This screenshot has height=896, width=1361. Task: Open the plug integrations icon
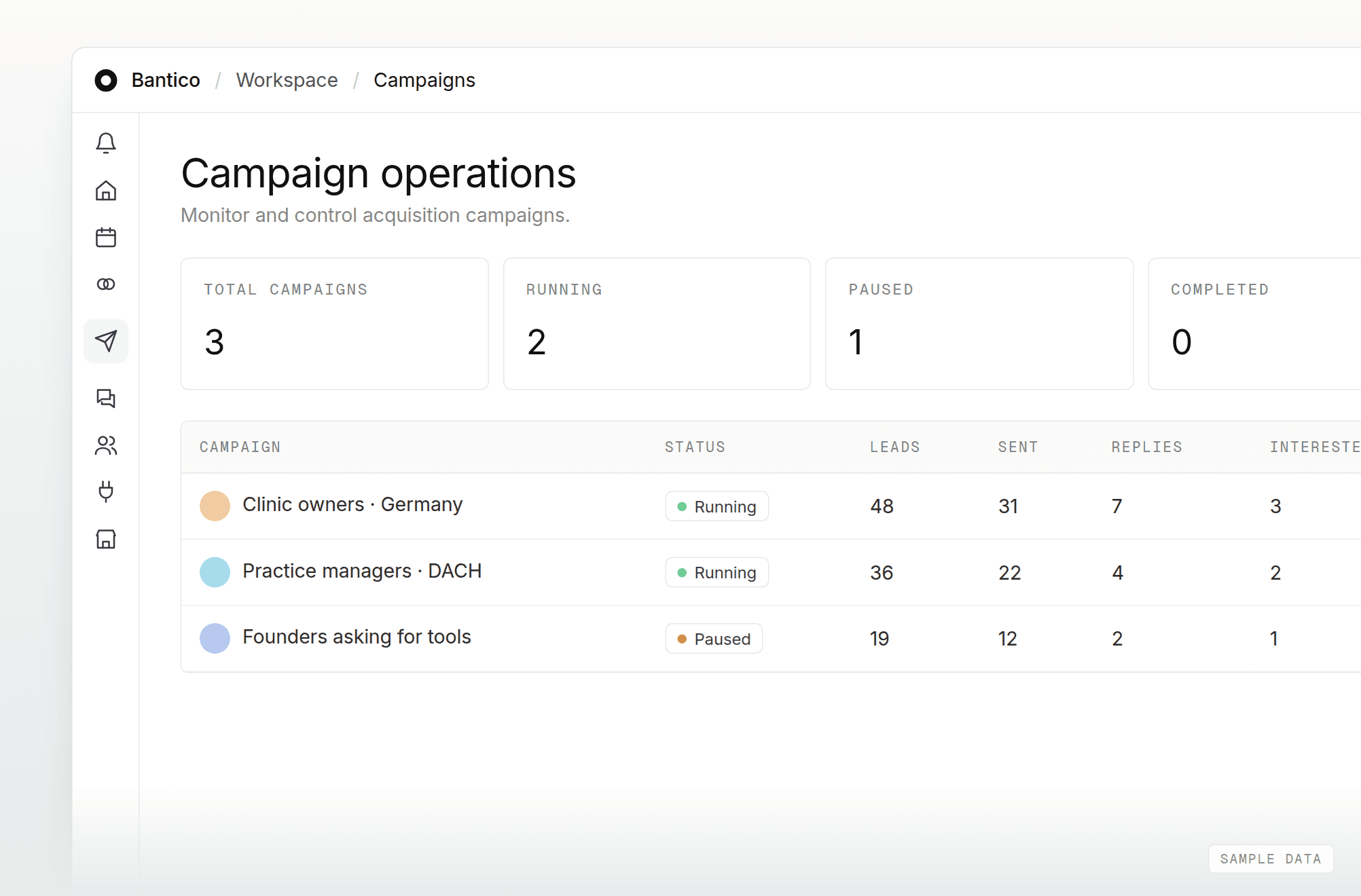click(106, 491)
